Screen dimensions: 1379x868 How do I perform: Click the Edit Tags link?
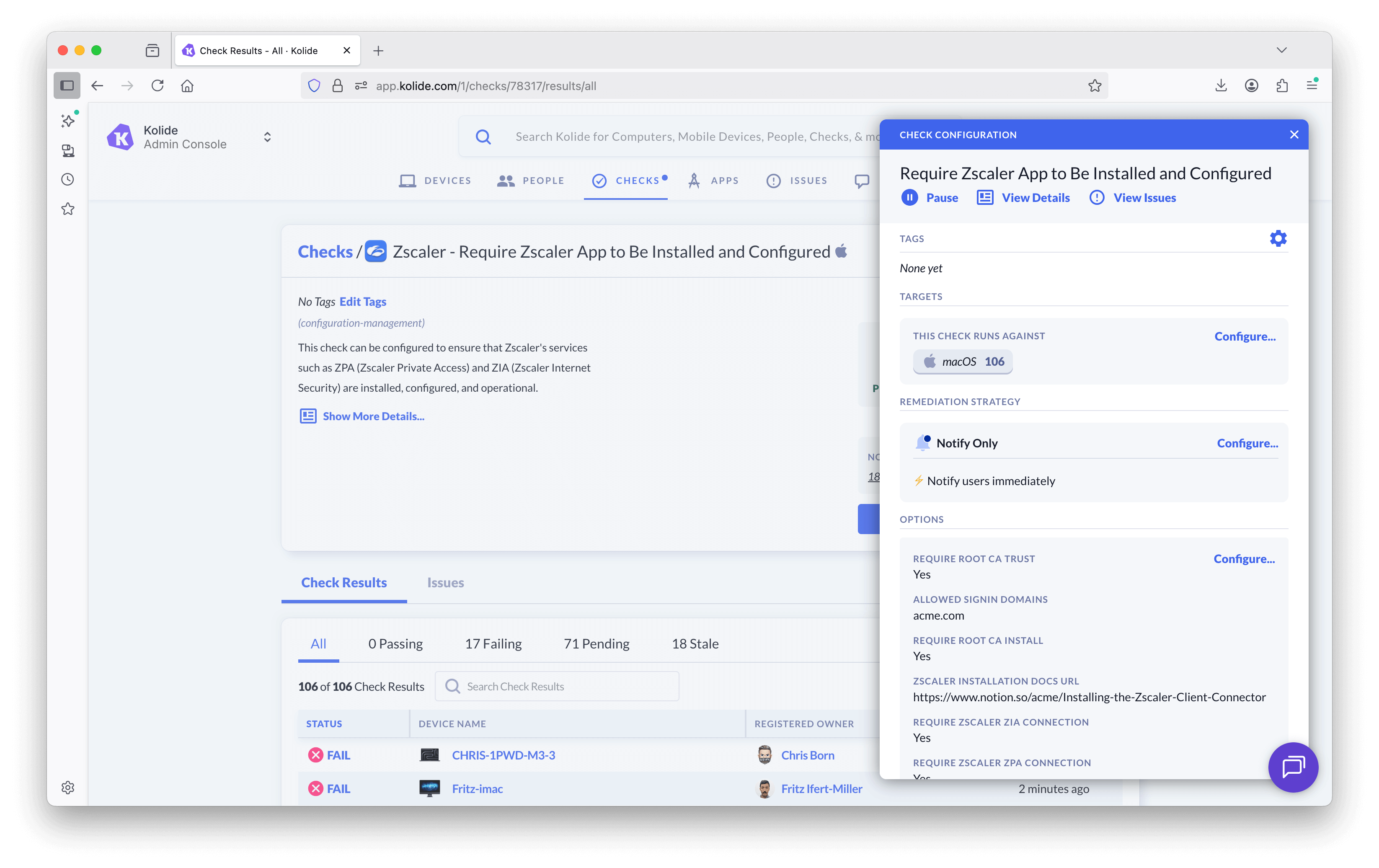[362, 302]
